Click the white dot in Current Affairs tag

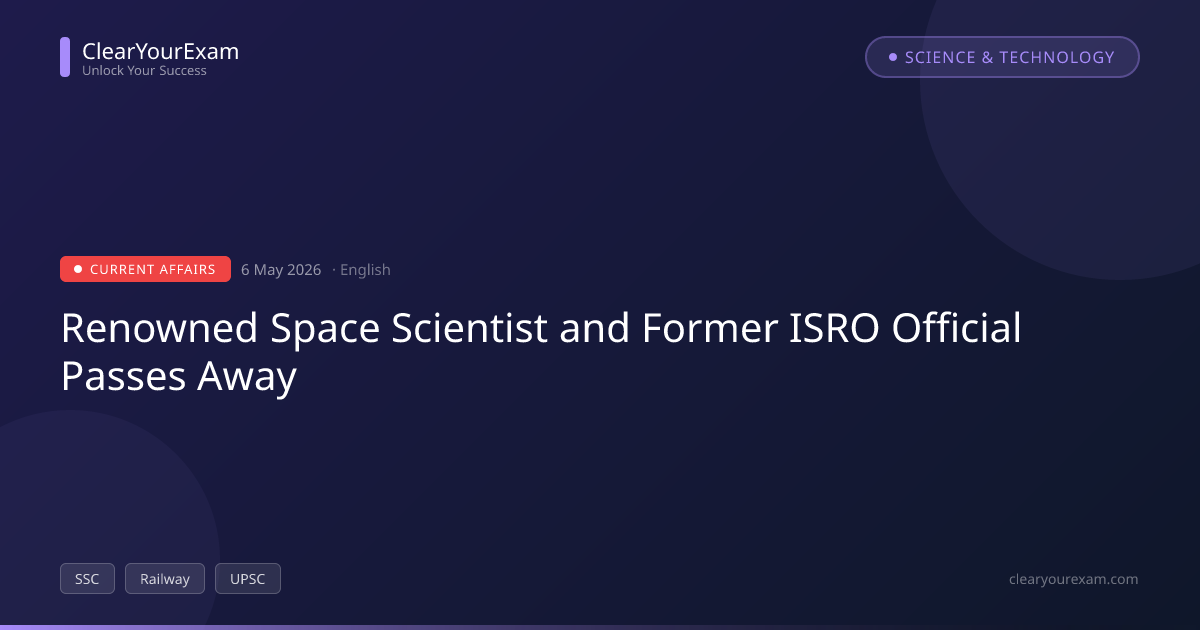78,269
